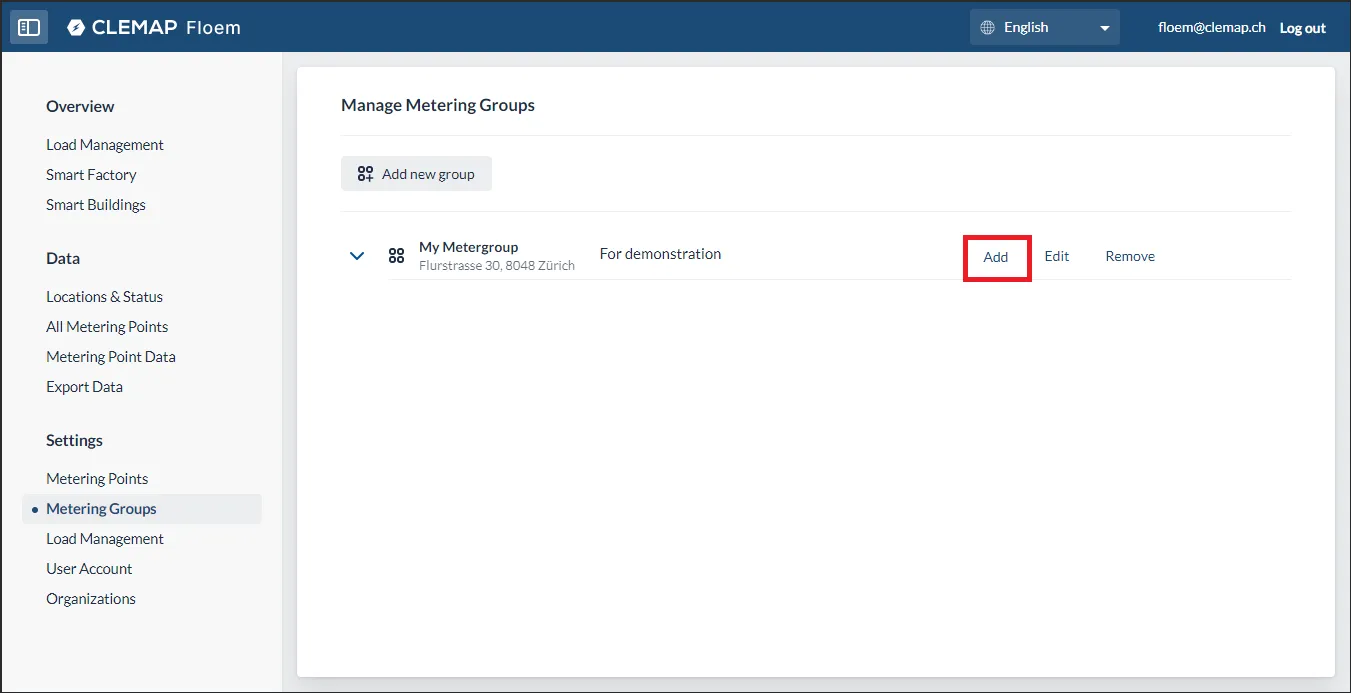Viewport: 1351px width, 693px height.
Task: Expand the My Metergroup row chevron
Action: [x=357, y=256]
